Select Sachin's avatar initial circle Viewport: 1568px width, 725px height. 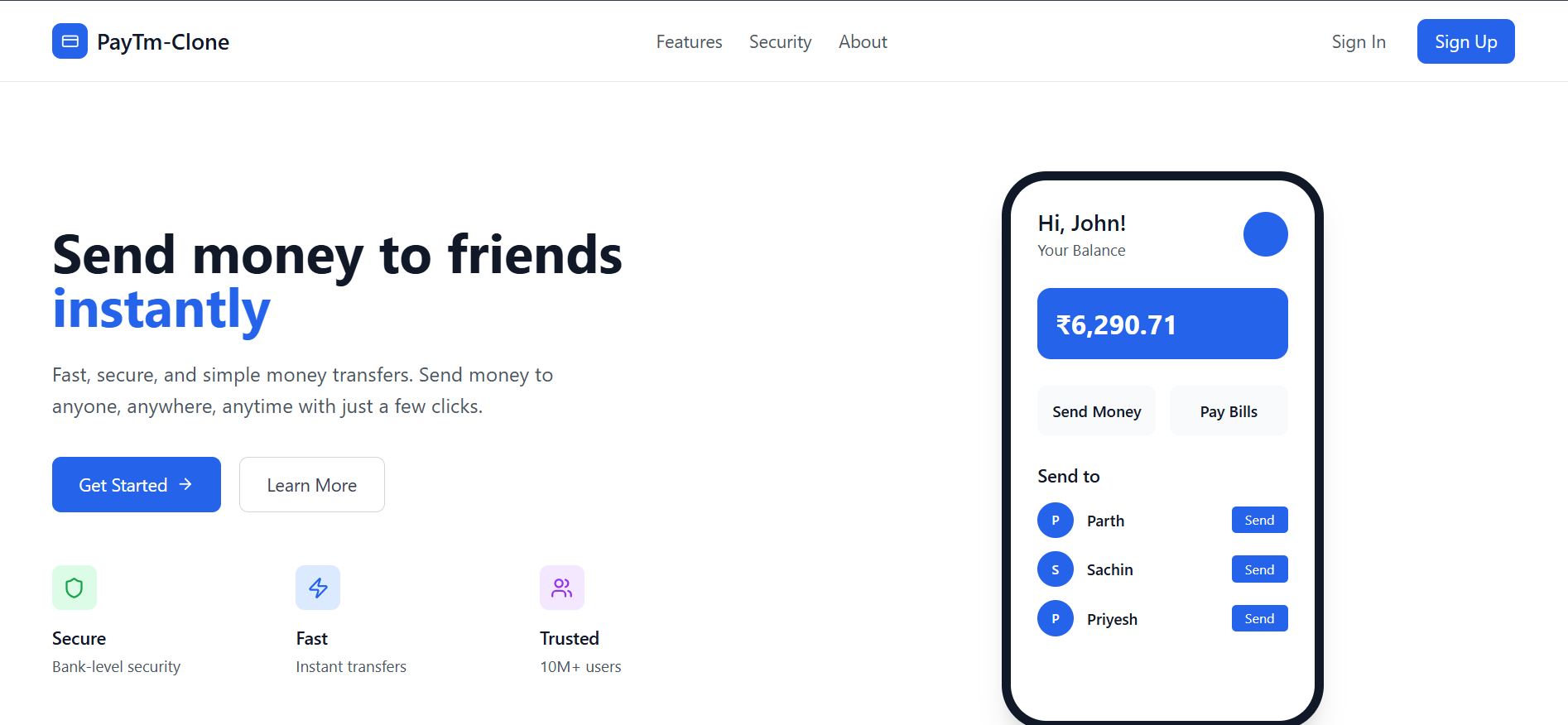[1056, 569]
